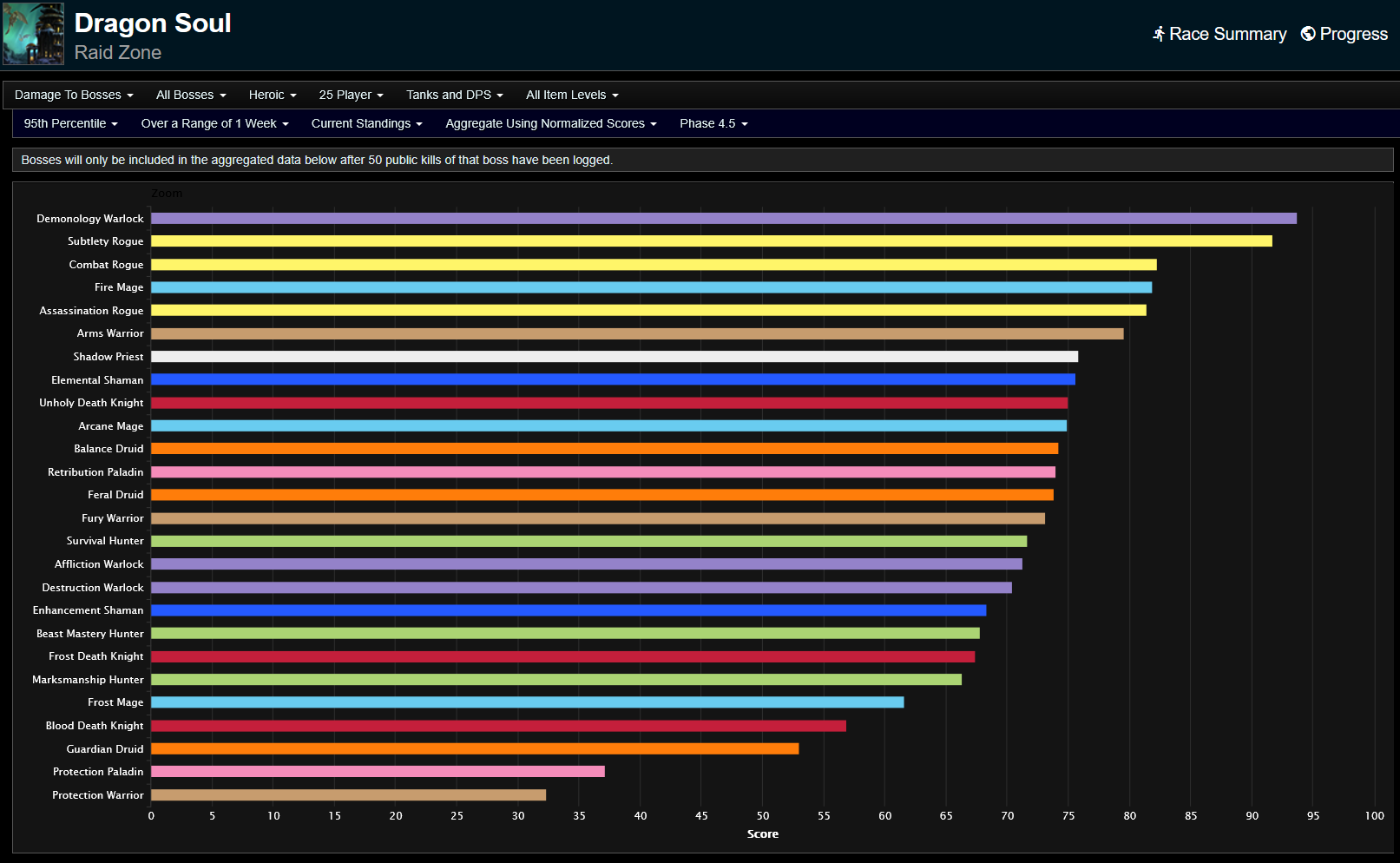The height and width of the screenshot is (863, 1400).
Task: Open the Race Summary page
Action: [x=1226, y=34]
